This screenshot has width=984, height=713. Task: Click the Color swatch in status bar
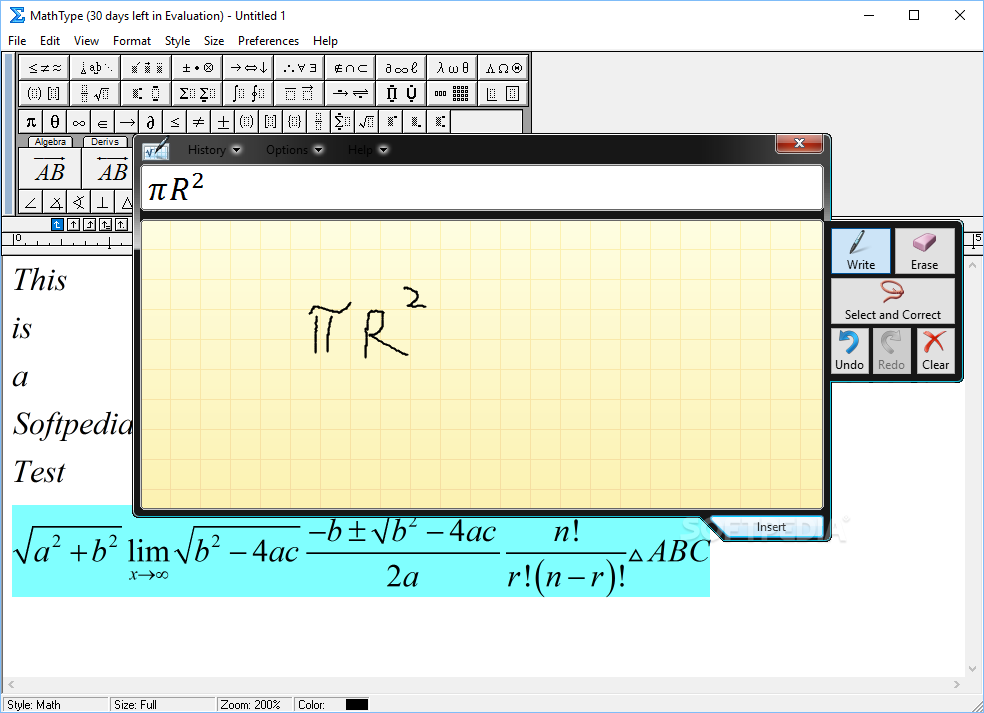coord(357,705)
